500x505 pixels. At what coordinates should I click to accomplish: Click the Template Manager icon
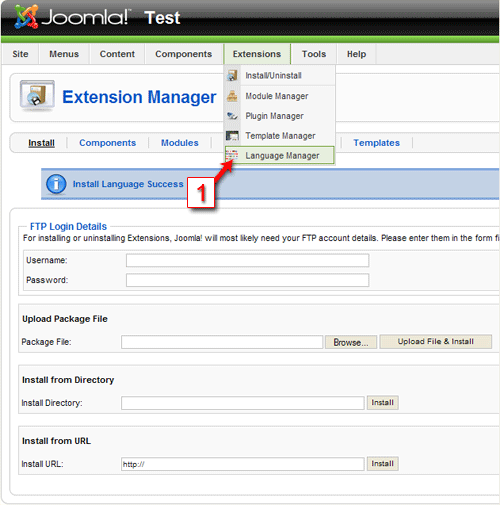232,136
